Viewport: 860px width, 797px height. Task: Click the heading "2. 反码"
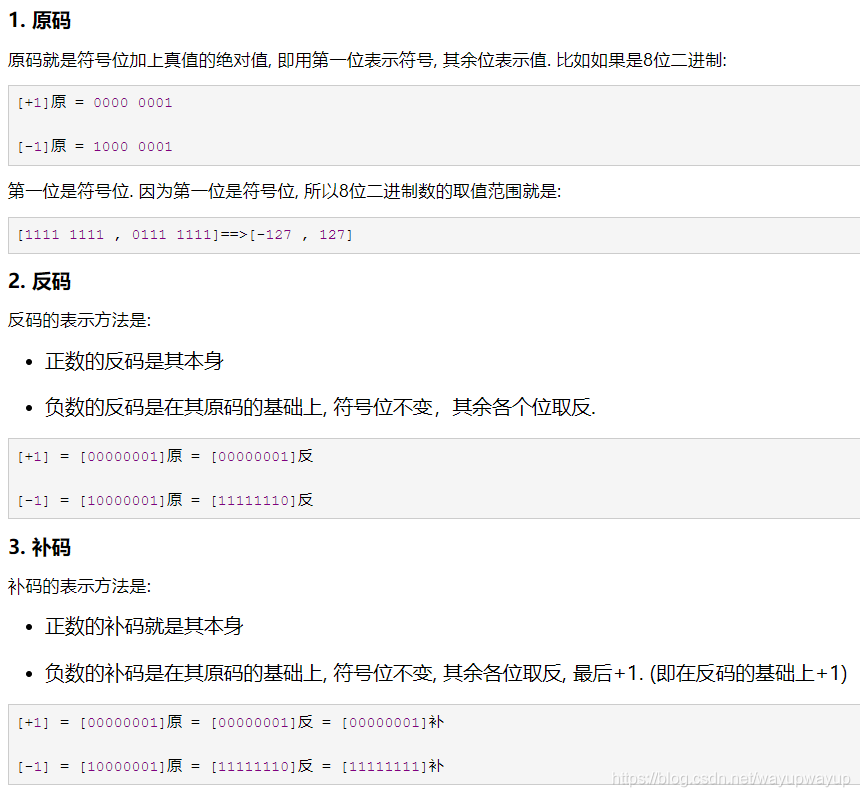point(39,281)
